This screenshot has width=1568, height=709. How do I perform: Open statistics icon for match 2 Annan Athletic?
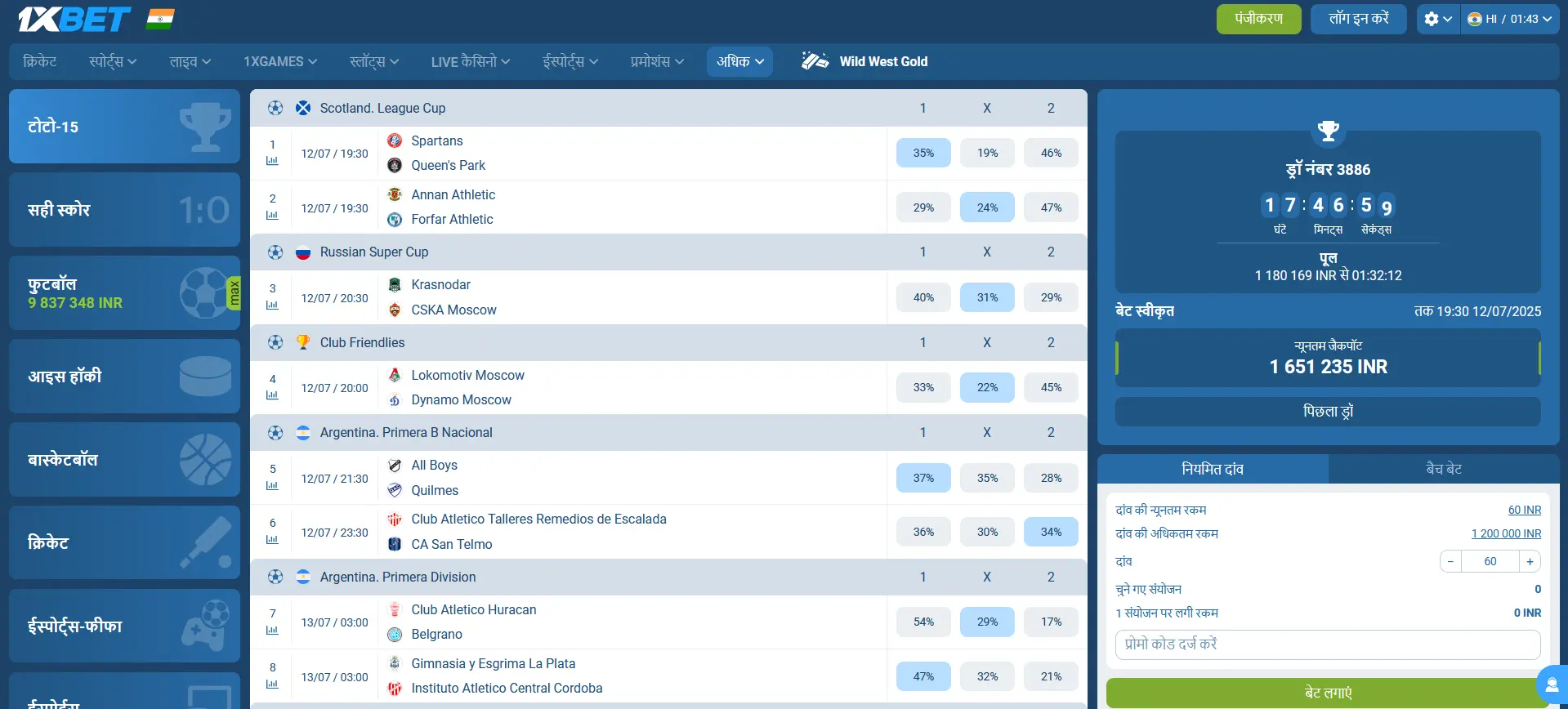coord(272,216)
